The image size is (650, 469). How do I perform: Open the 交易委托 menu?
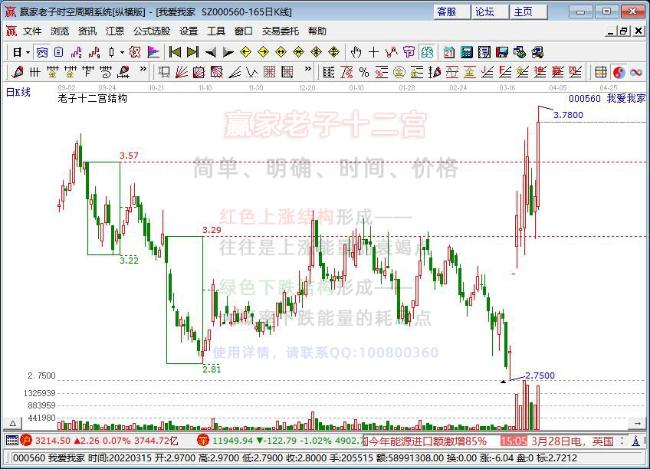click(x=280, y=31)
